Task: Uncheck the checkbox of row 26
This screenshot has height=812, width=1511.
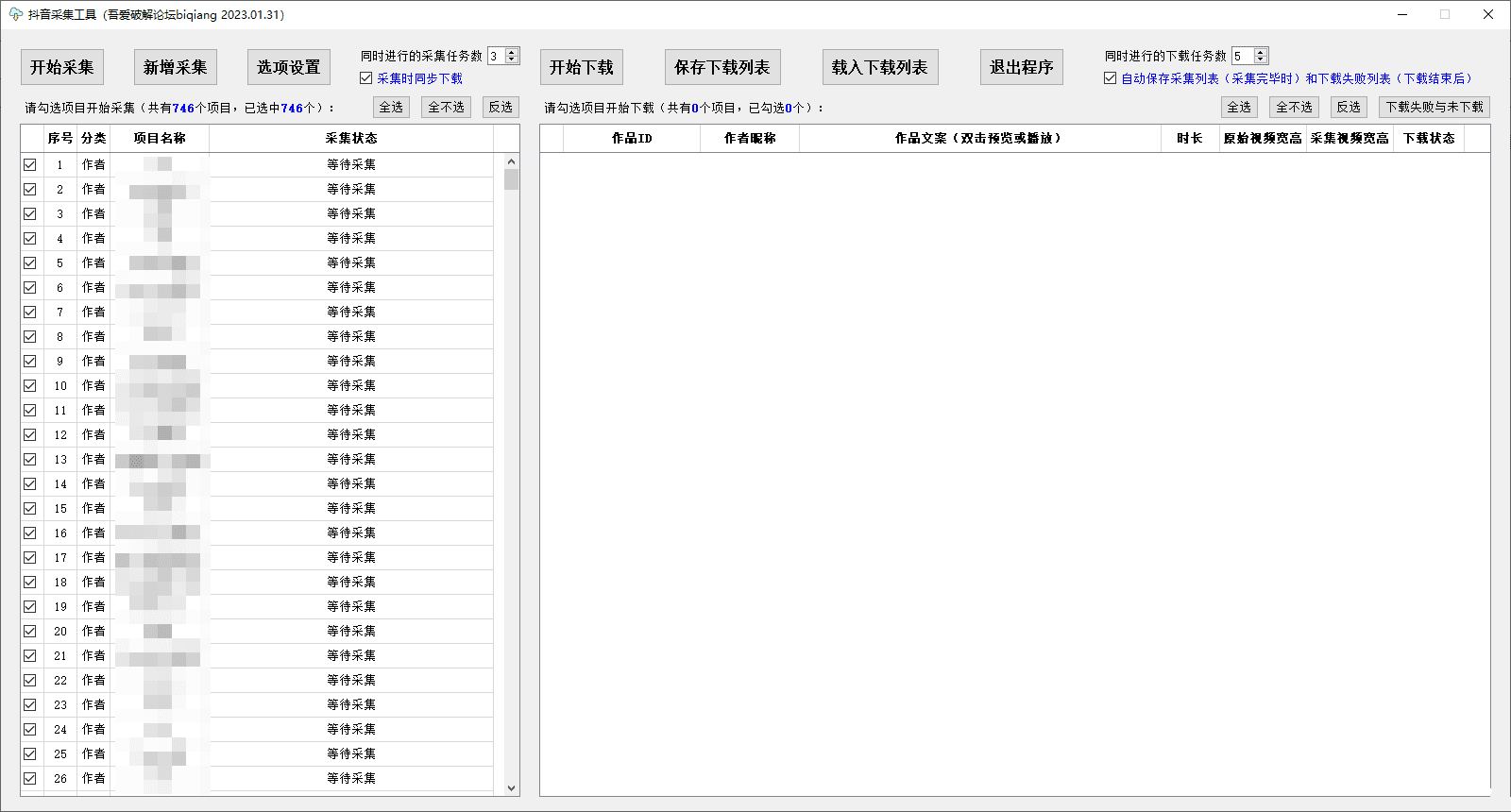Action: [x=30, y=778]
